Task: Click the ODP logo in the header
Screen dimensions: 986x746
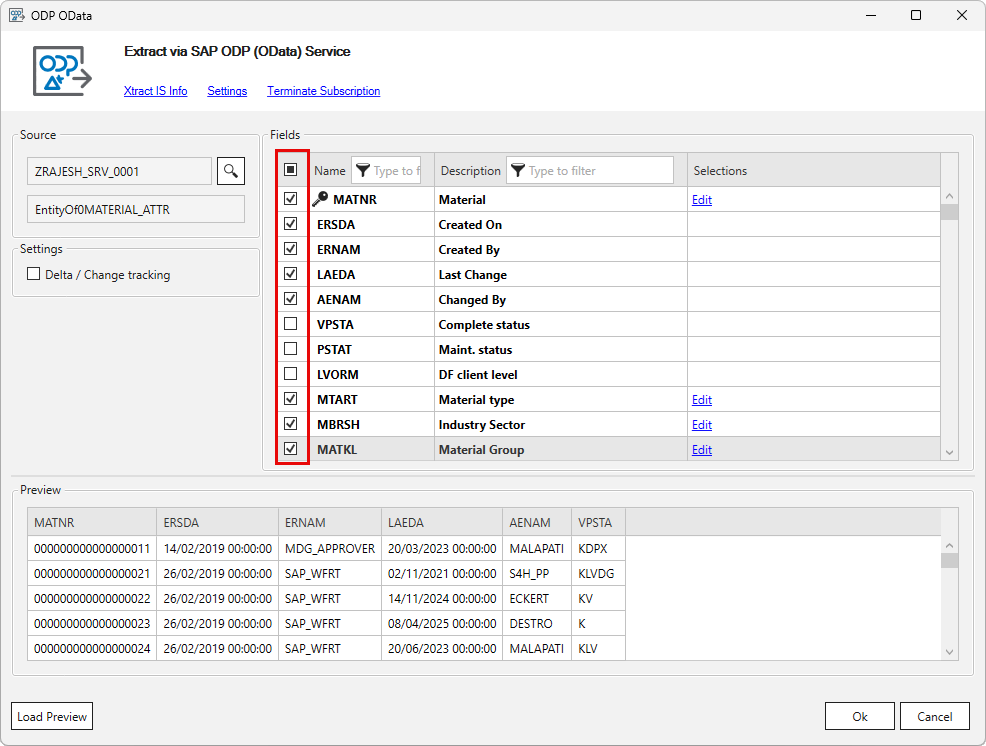Action: pos(62,70)
